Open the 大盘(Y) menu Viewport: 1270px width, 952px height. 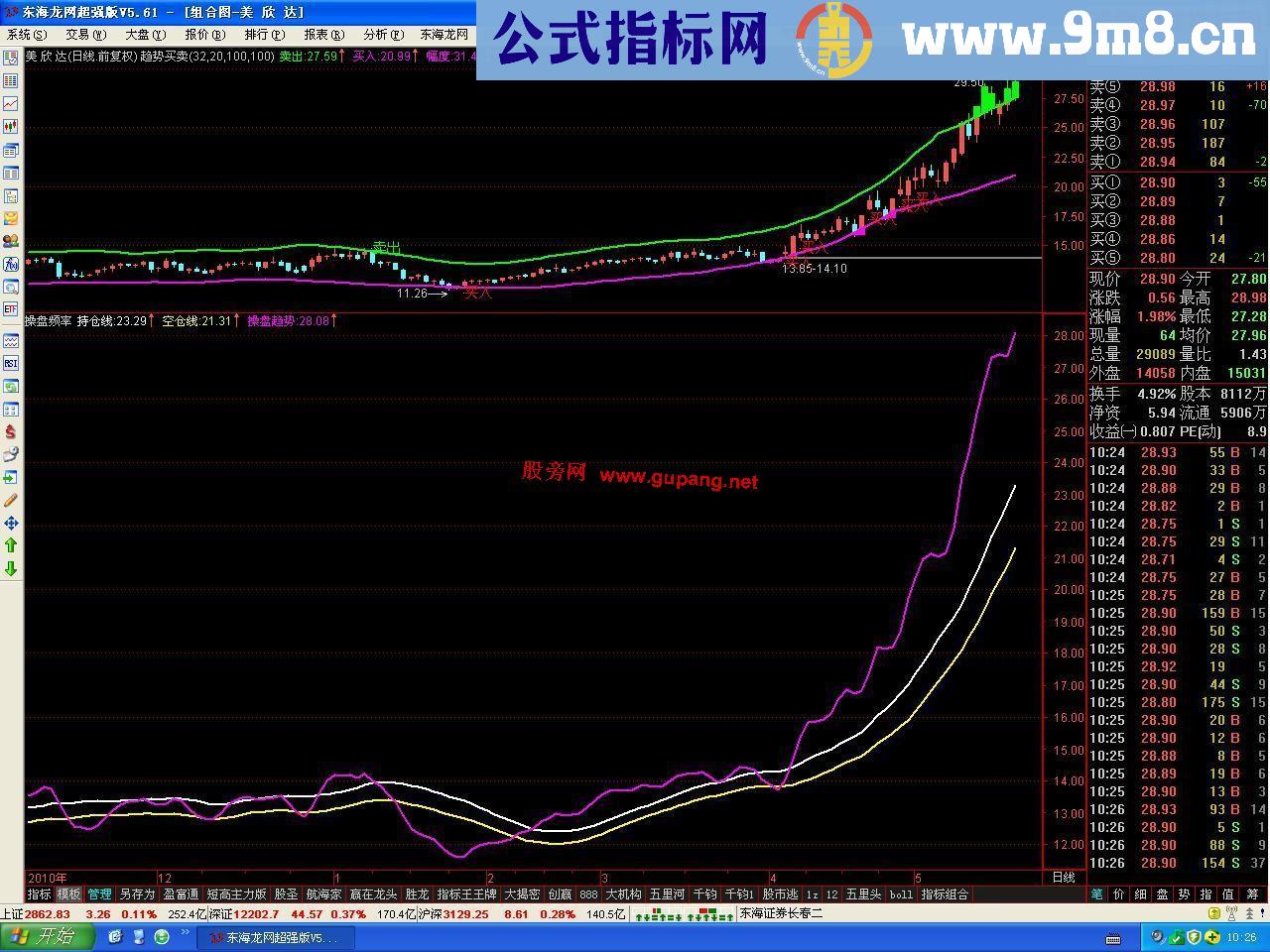point(146,35)
